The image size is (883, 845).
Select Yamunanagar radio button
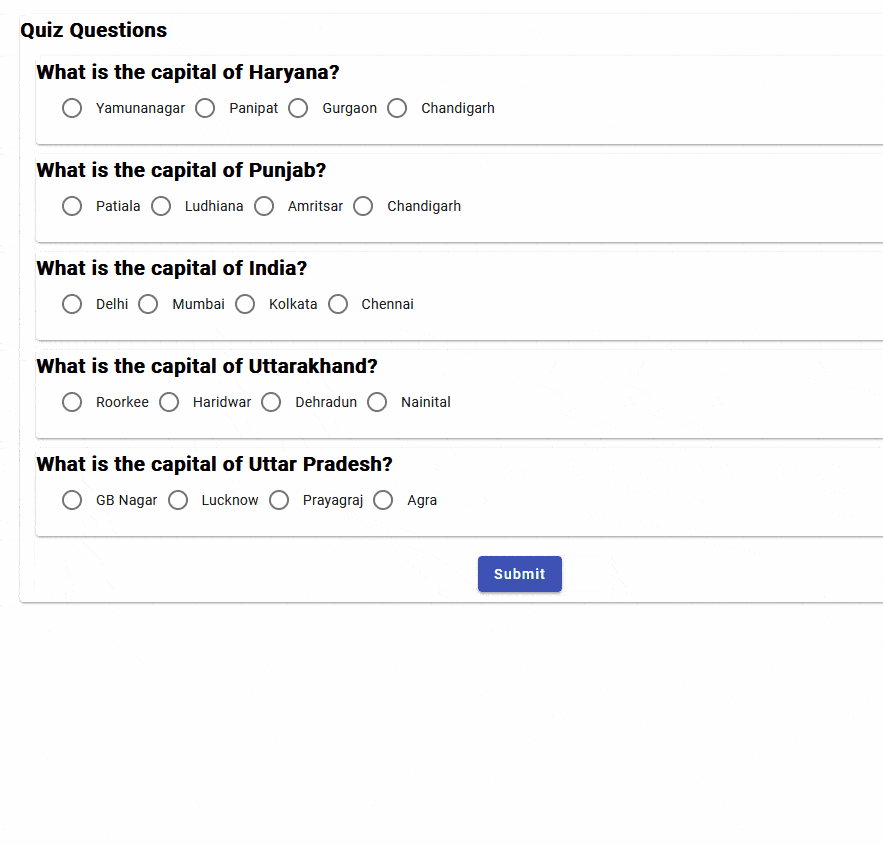pos(72,108)
